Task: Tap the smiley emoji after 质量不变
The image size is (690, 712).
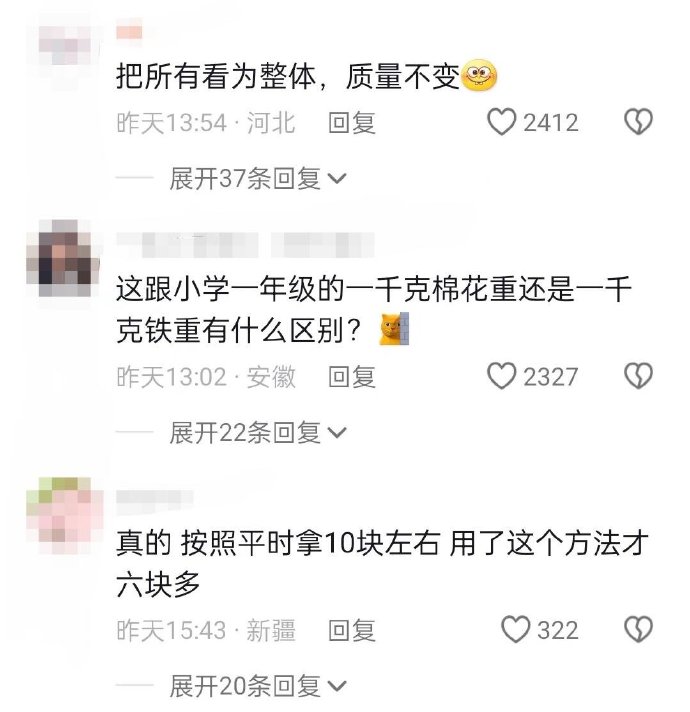Action: click(x=479, y=76)
